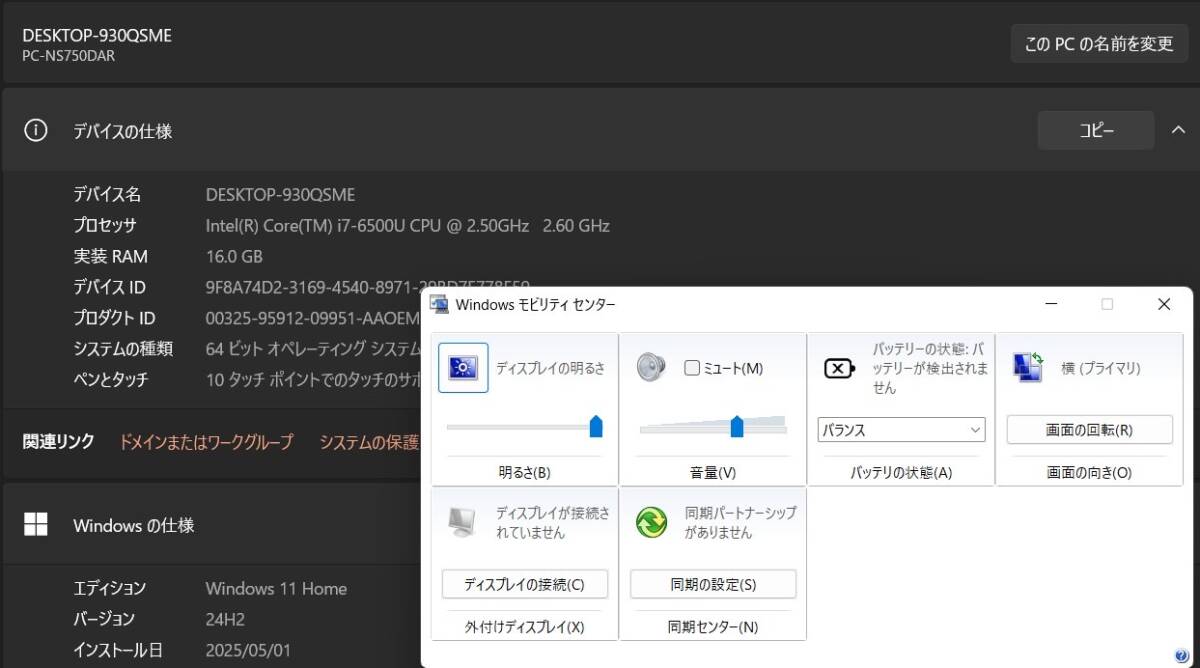Open the システムの保護 link
Viewport: 1200px width, 668px height.
tap(369, 442)
